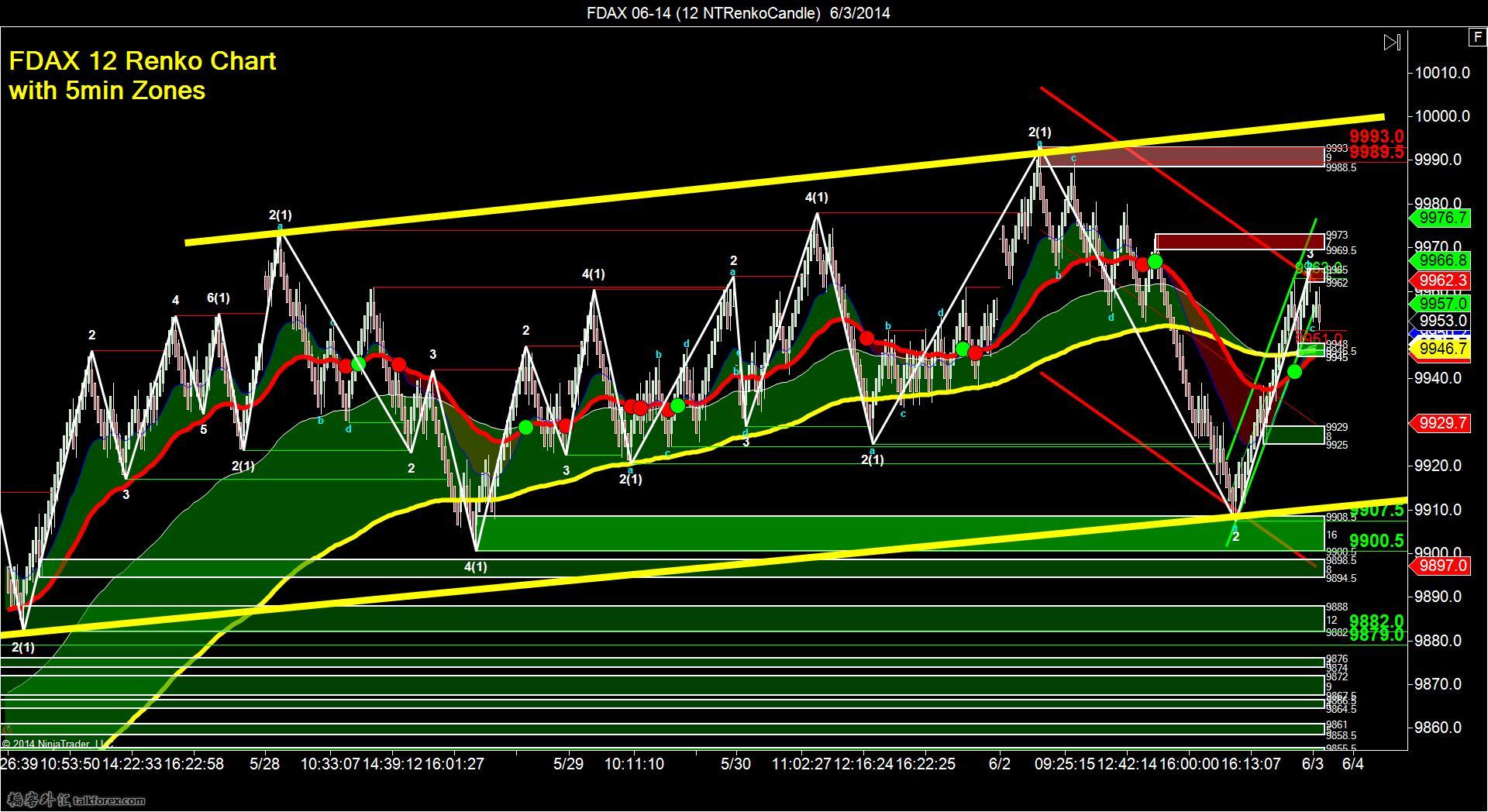Select the red 9989.5 zone label
The height and width of the screenshot is (812, 1488).
pos(1376,152)
